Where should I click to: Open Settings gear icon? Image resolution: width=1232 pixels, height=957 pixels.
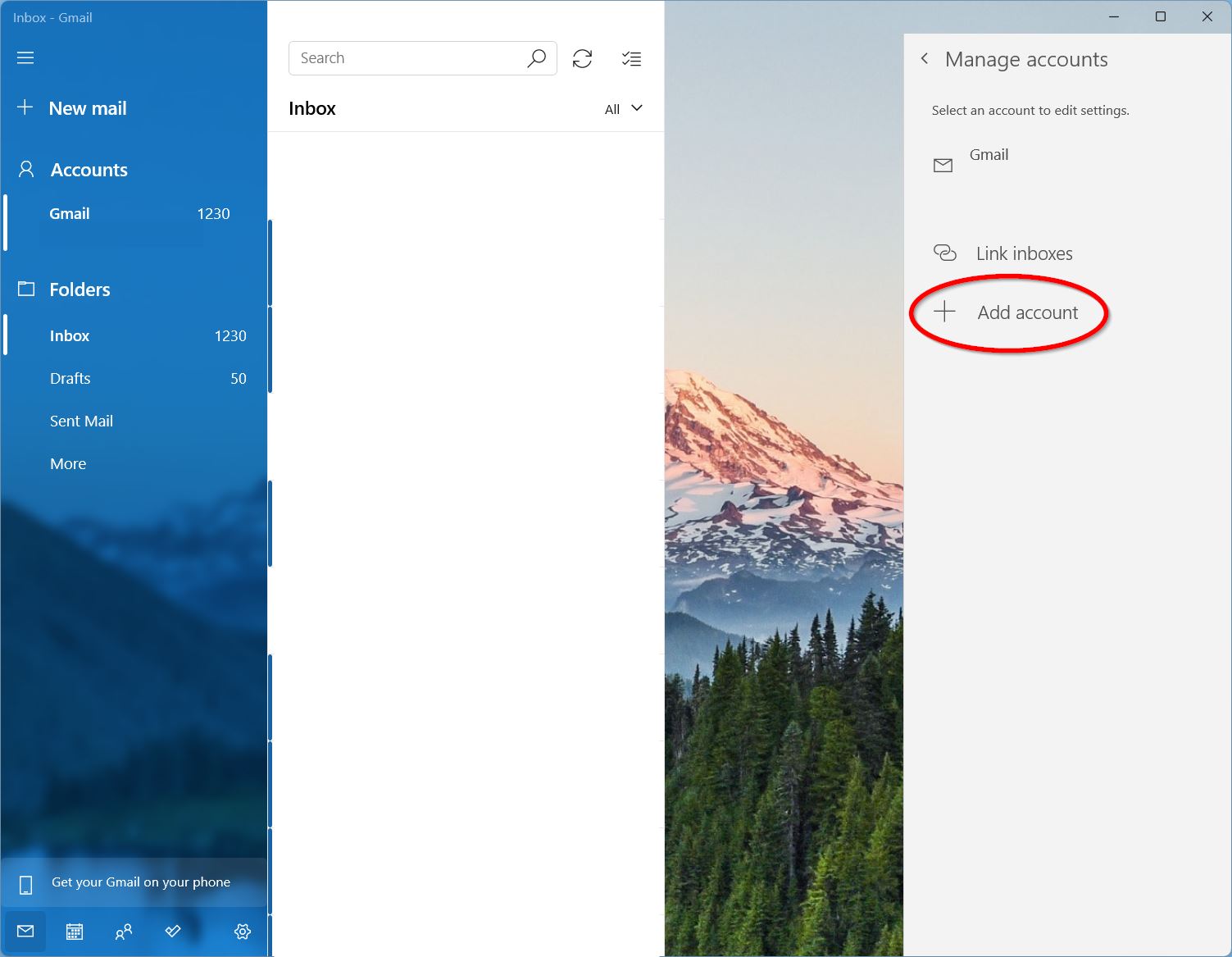point(243,932)
